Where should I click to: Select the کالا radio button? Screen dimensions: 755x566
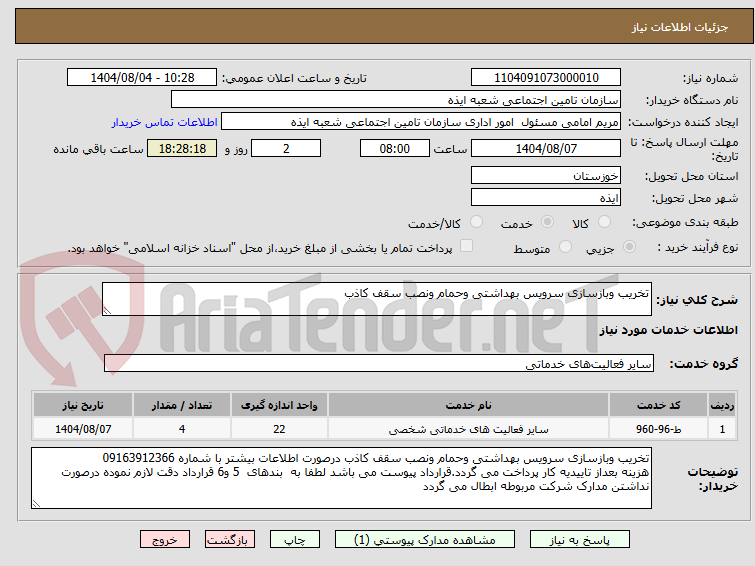pyautogui.click(x=604, y=222)
